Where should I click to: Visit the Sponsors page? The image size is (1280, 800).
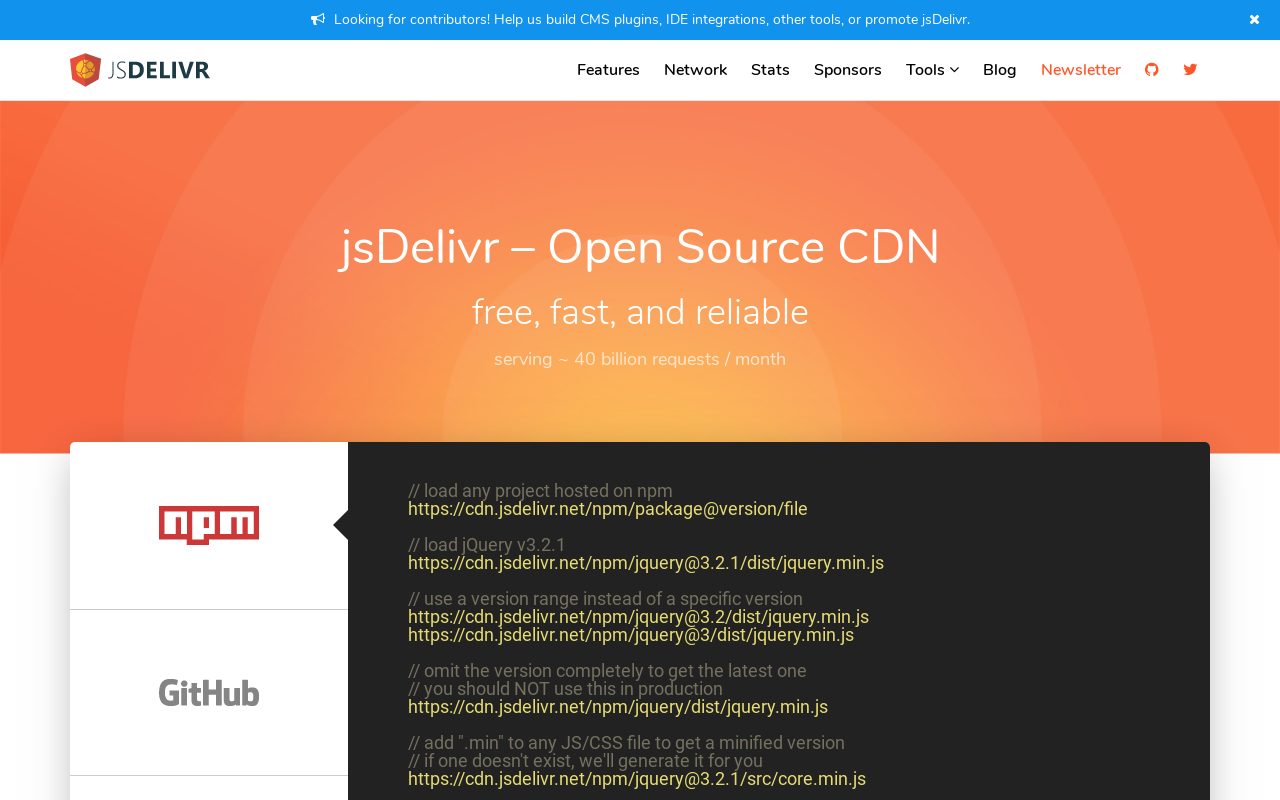tap(848, 70)
